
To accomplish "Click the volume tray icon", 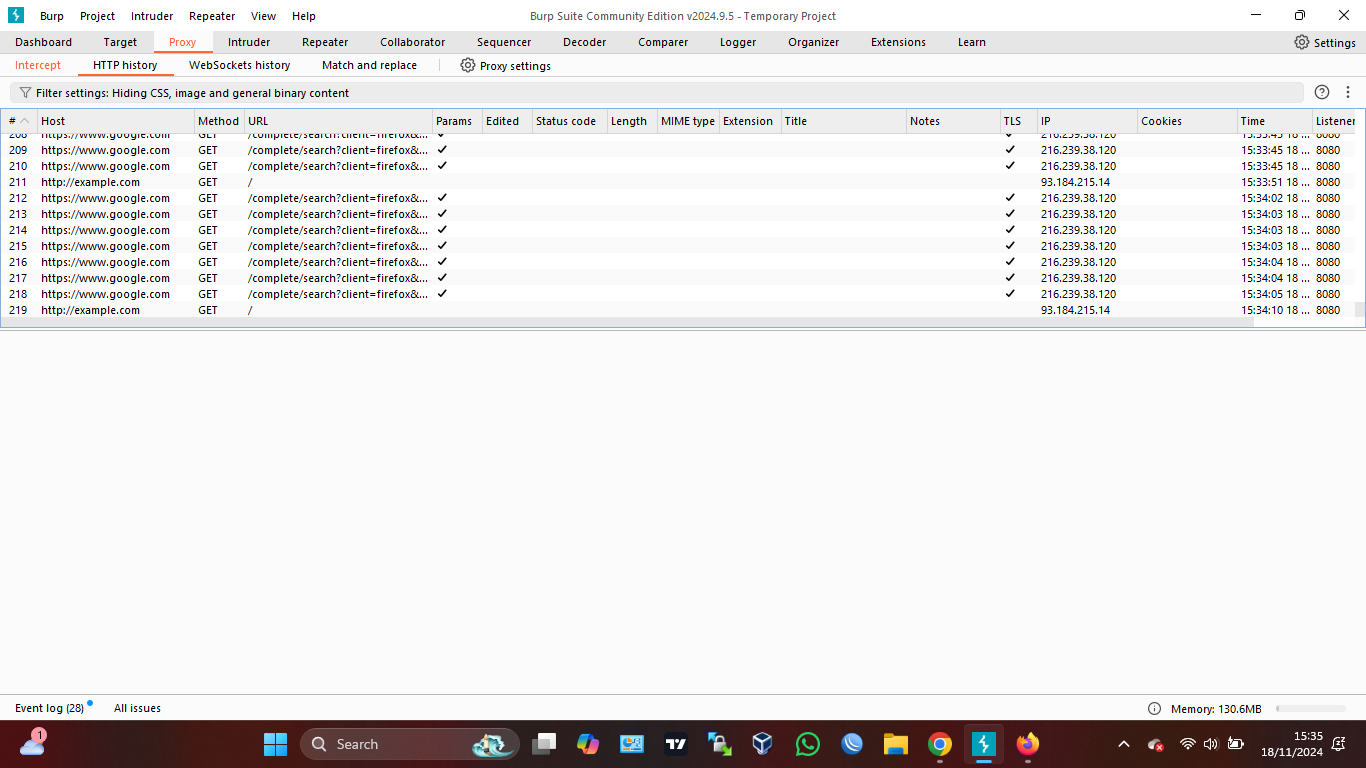I will click(x=1211, y=744).
